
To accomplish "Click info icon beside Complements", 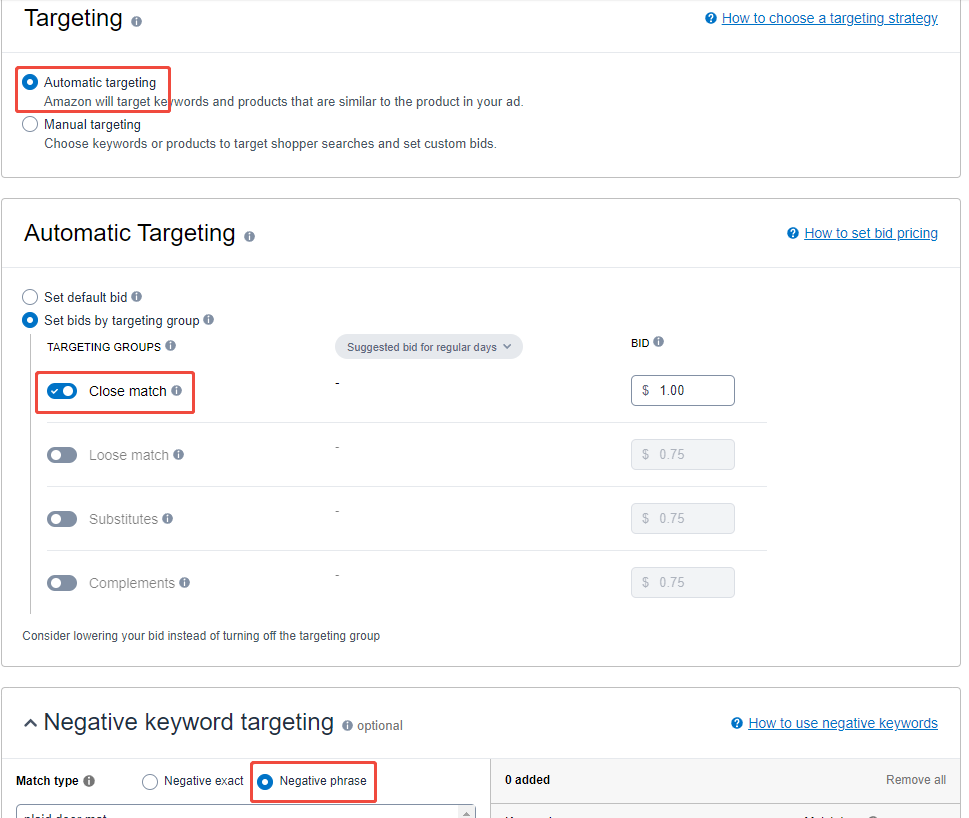I will pyautogui.click(x=185, y=583).
